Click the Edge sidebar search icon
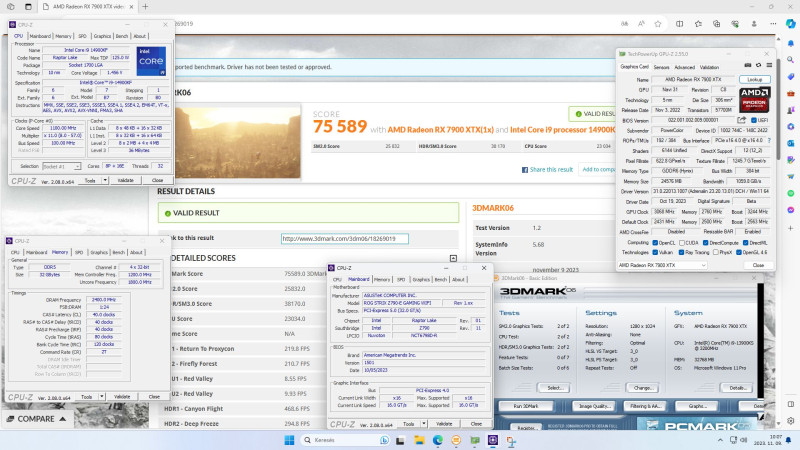This screenshot has width=800, height=450. click(791, 60)
